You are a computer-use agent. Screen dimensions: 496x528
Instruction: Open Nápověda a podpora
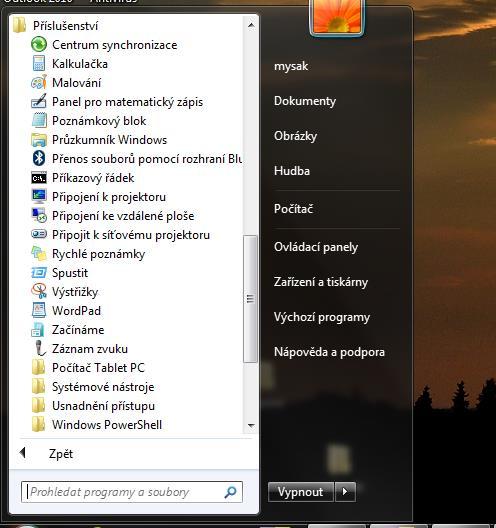point(329,352)
